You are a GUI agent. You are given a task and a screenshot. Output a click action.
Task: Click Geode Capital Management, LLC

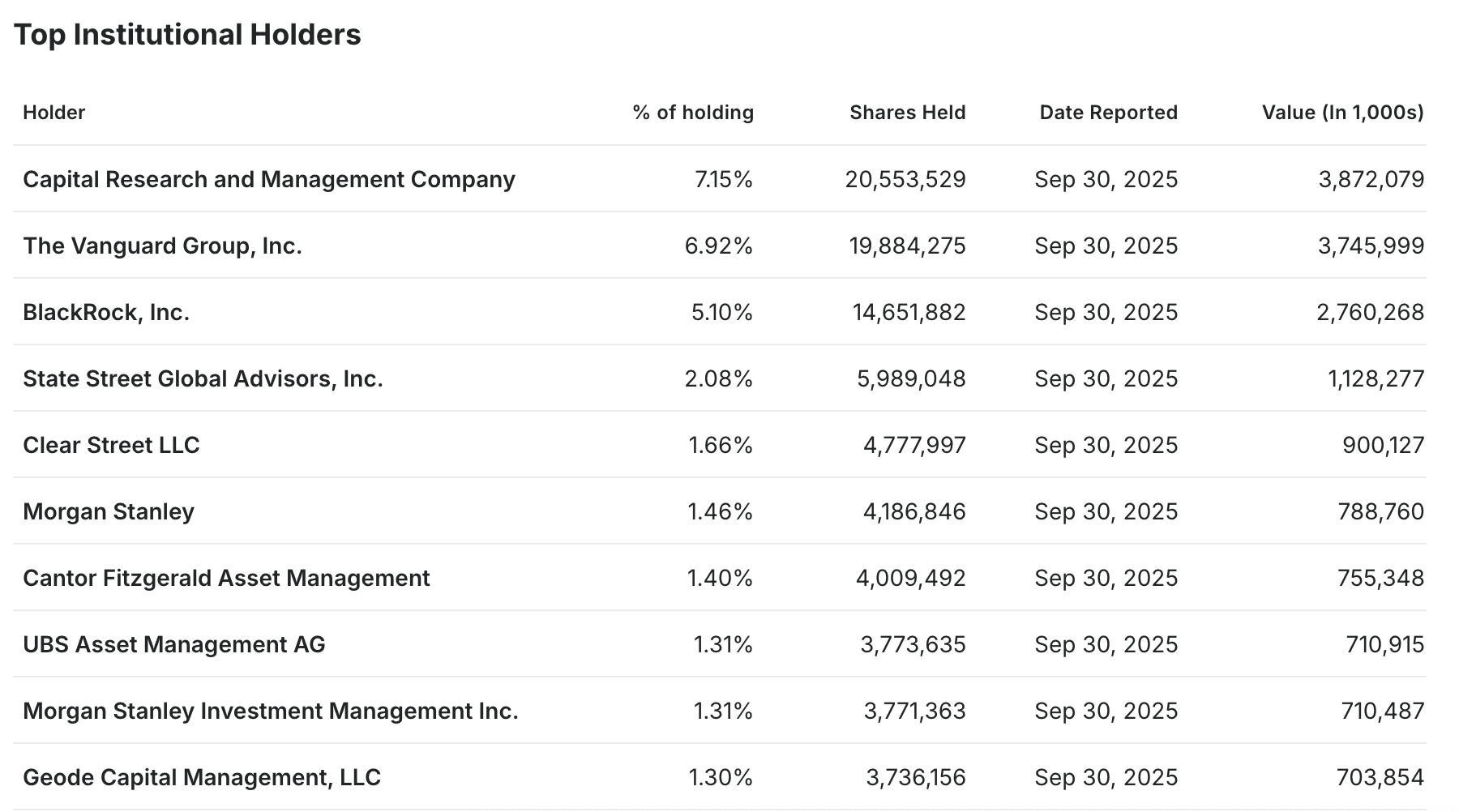pyautogui.click(x=202, y=777)
